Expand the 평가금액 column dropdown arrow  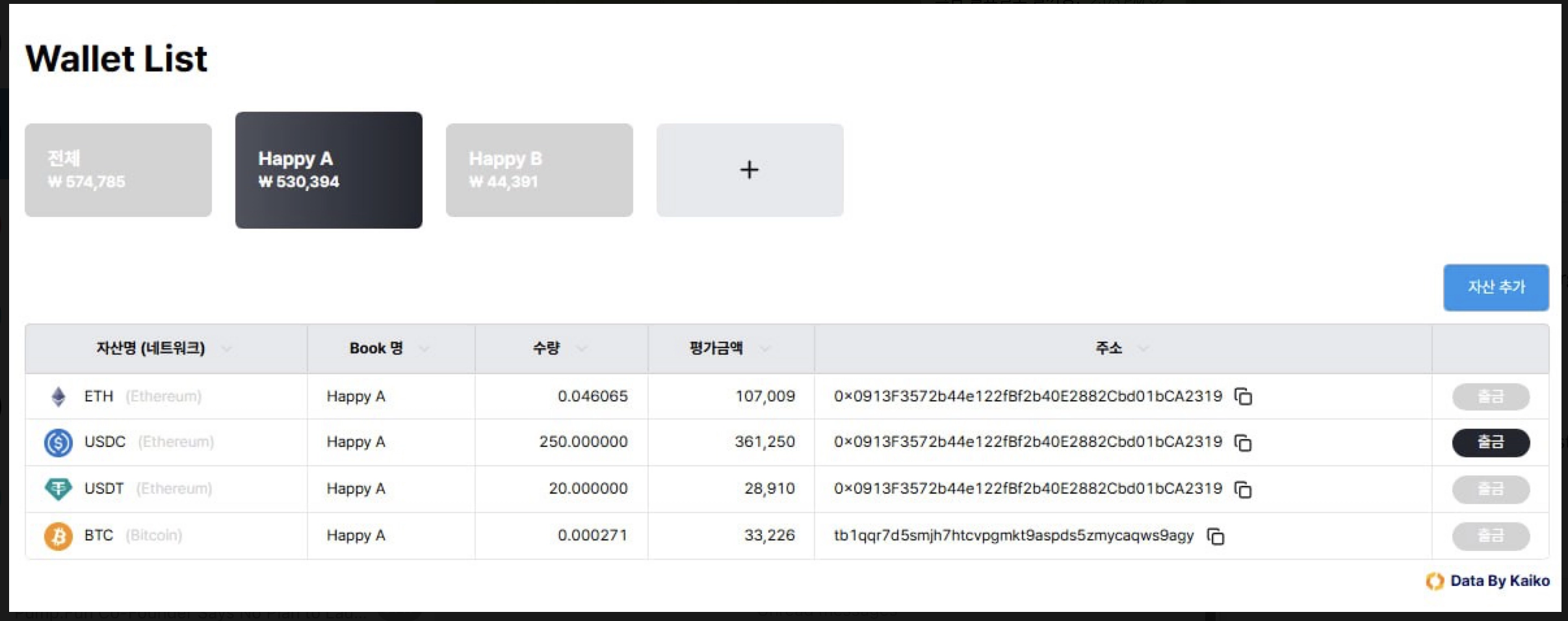(764, 349)
